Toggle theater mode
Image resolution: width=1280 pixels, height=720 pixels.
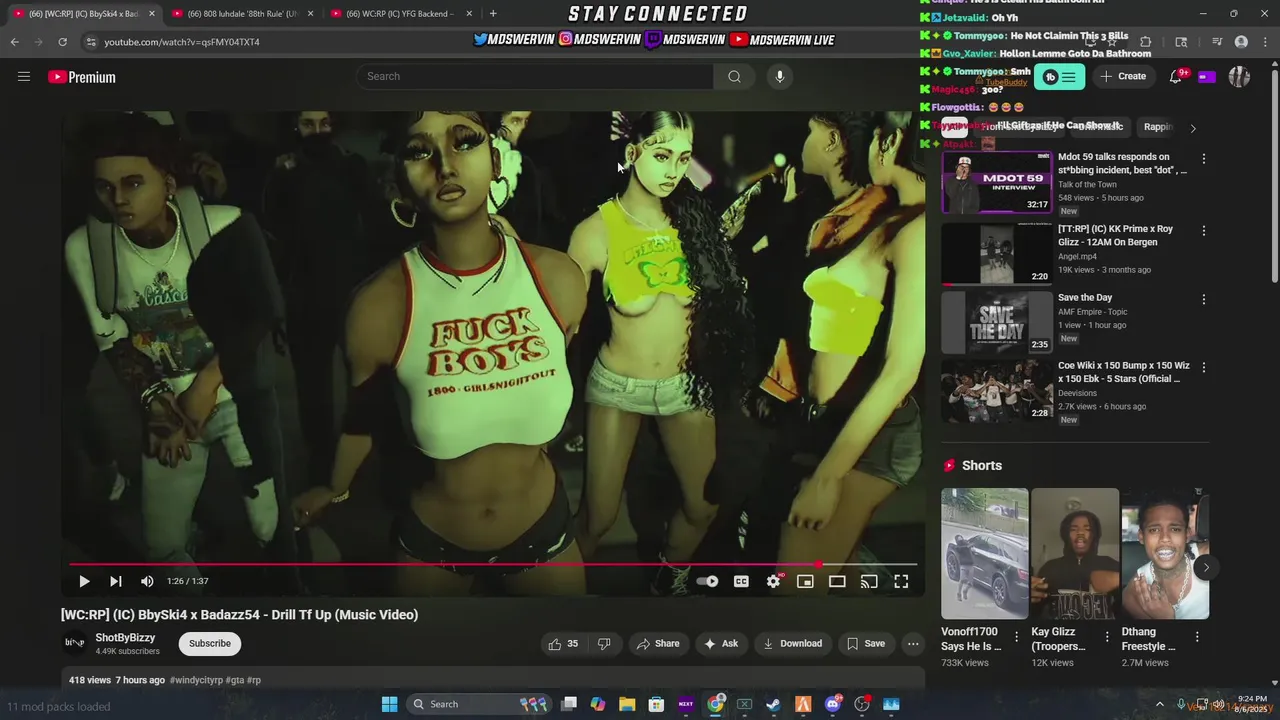837,581
